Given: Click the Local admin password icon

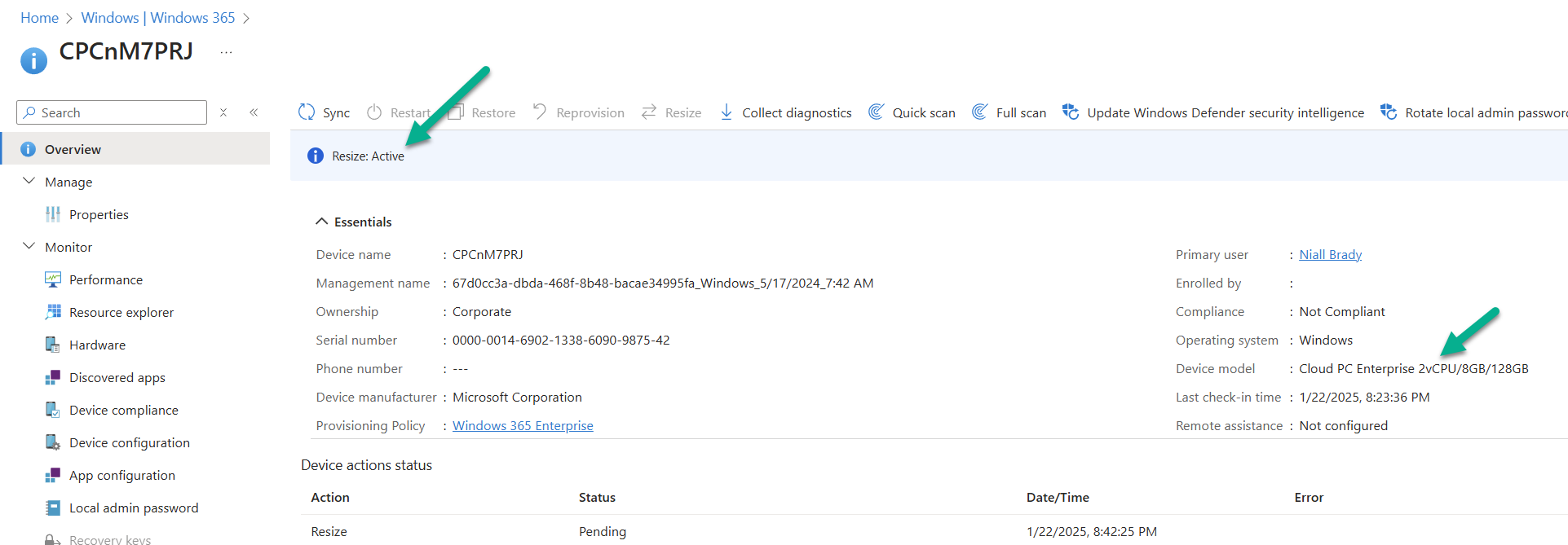Looking at the screenshot, I should pyautogui.click(x=53, y=508).
